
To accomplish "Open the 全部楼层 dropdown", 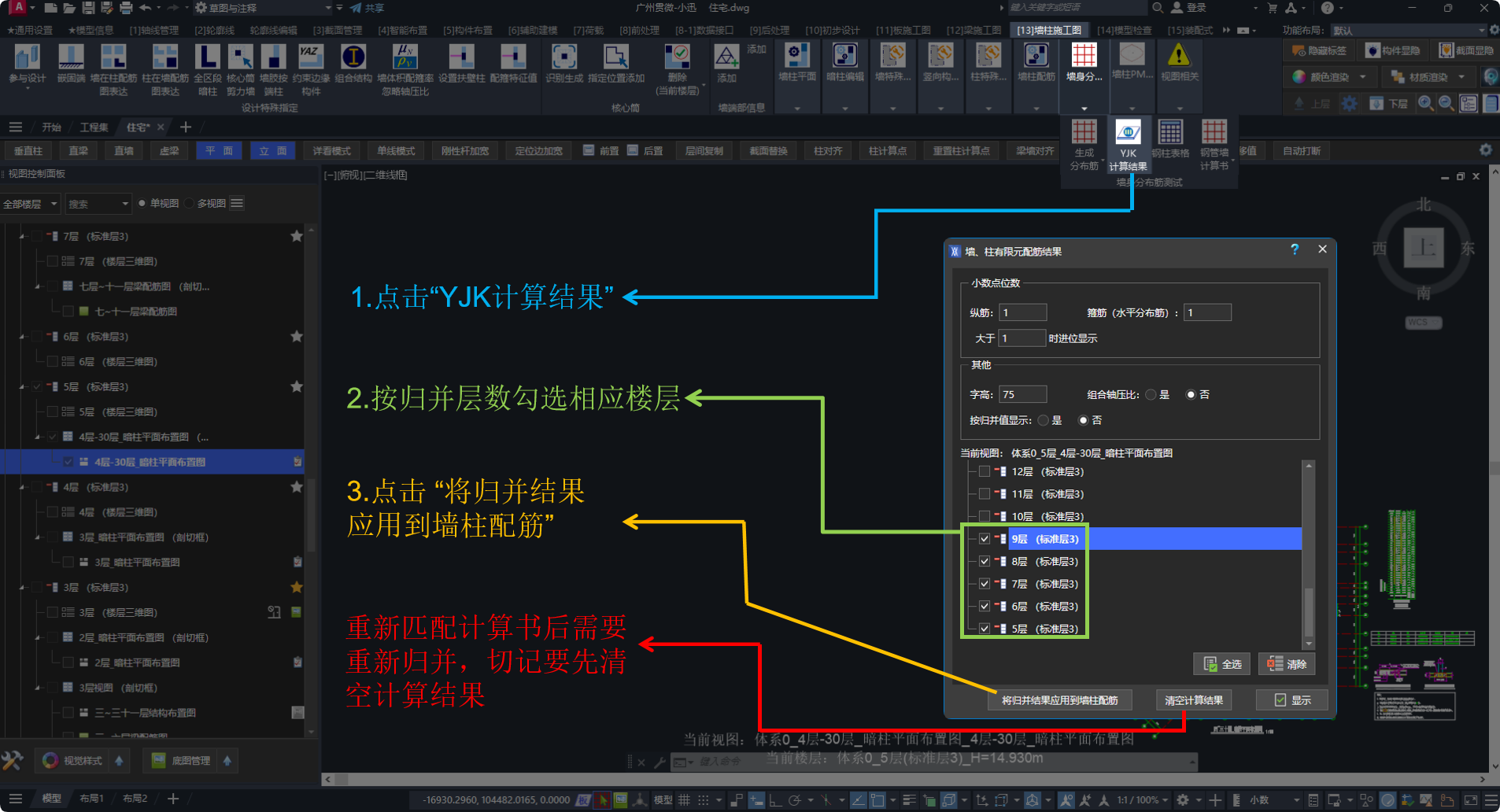I will point(31,204).
